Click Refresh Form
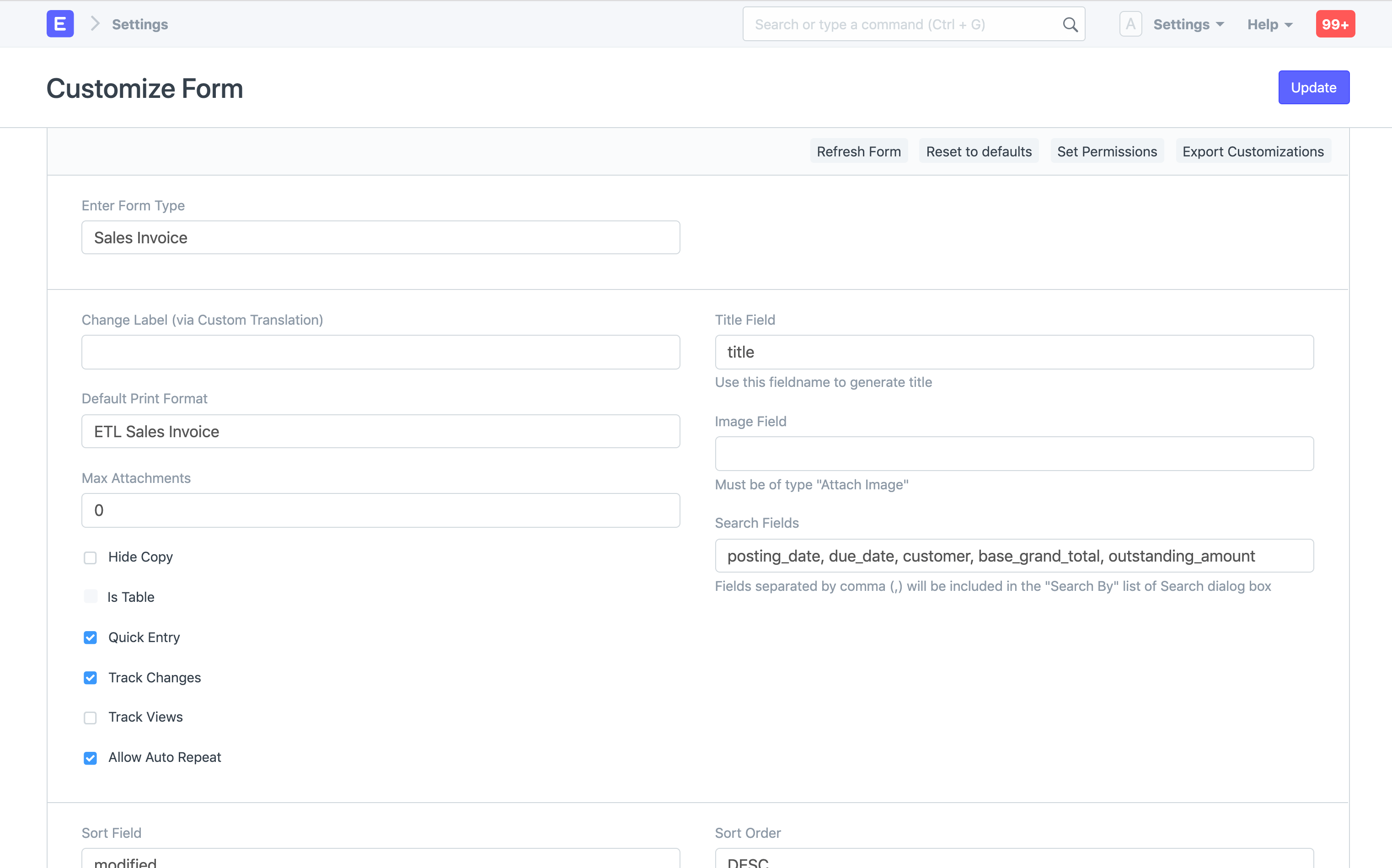 tap(859, 151)
